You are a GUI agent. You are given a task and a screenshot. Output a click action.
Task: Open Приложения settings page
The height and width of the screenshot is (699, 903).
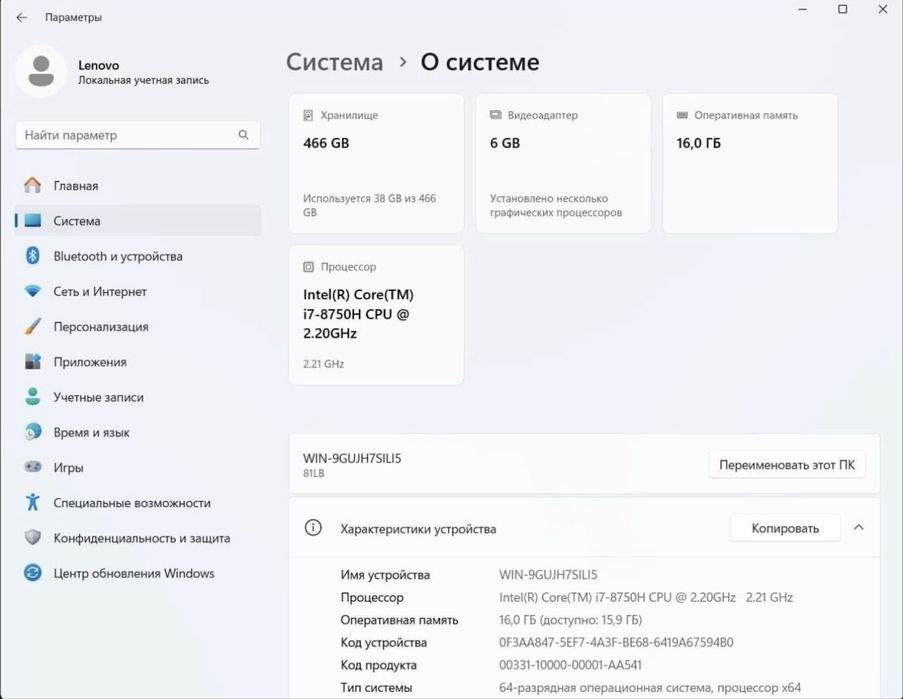point(138,362)
